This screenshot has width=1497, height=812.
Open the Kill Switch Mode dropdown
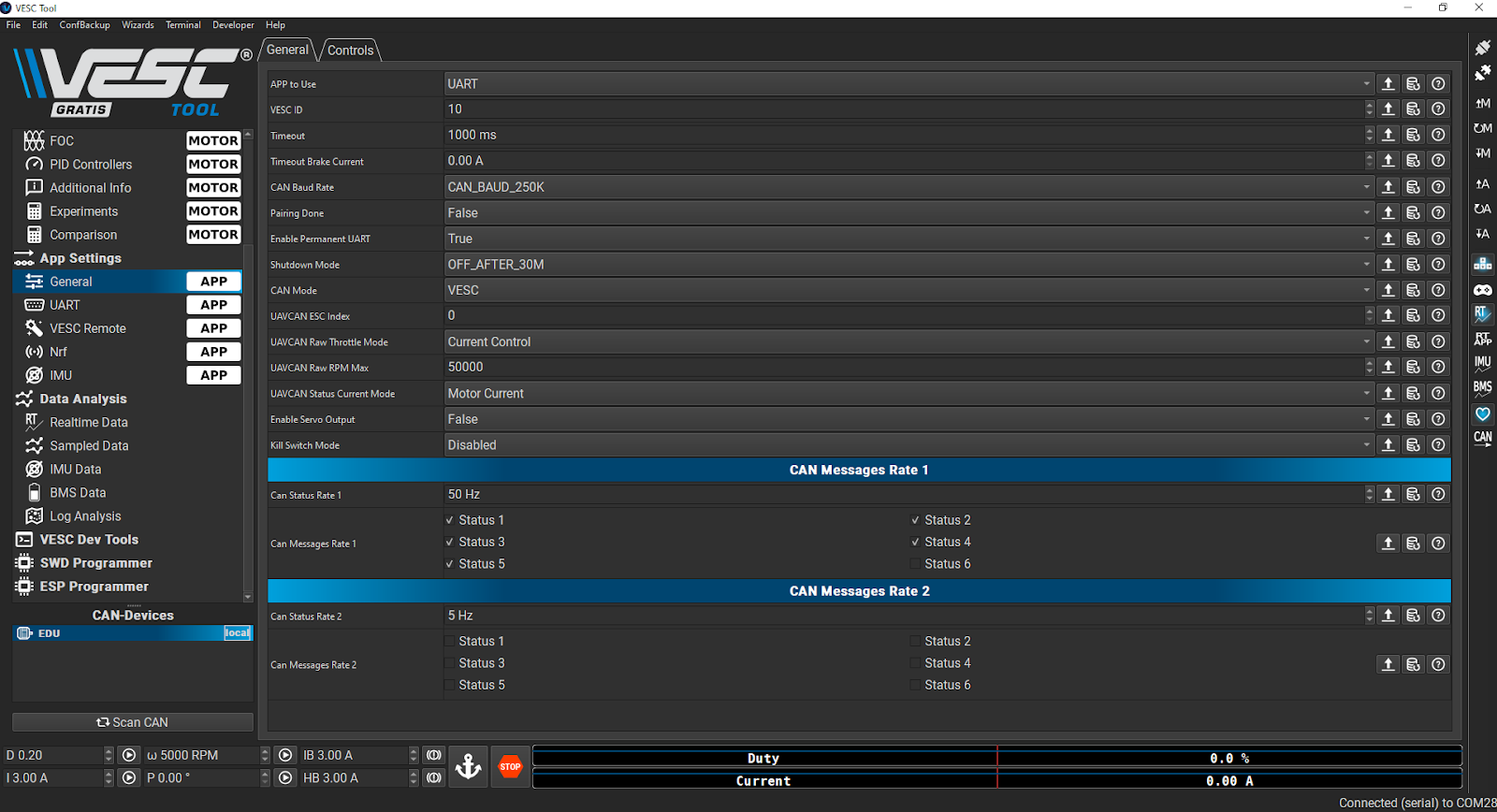pyautogui.click(x=908, y=444)
